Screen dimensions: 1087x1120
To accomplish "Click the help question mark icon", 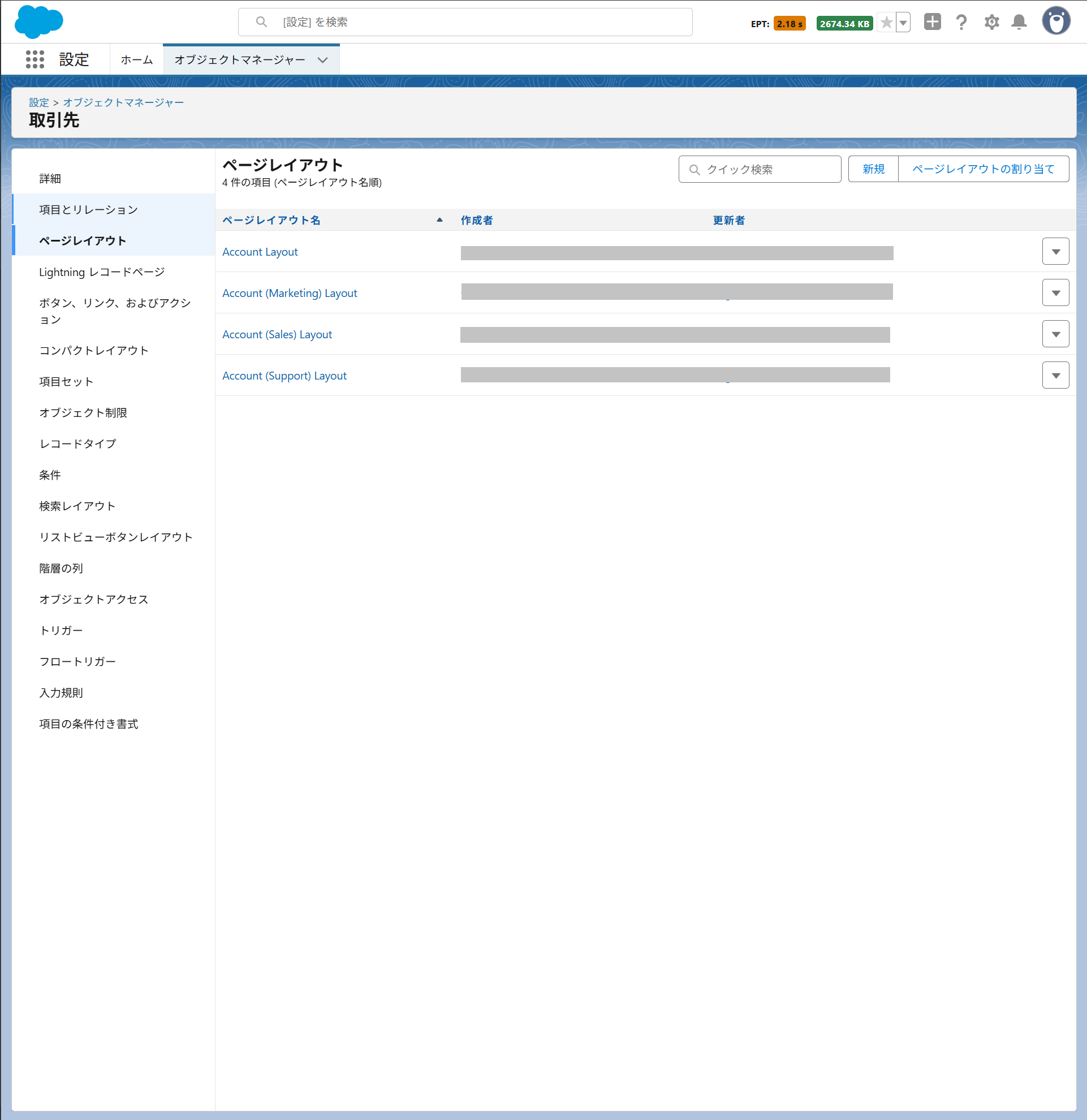I will (x=961, y=22).
